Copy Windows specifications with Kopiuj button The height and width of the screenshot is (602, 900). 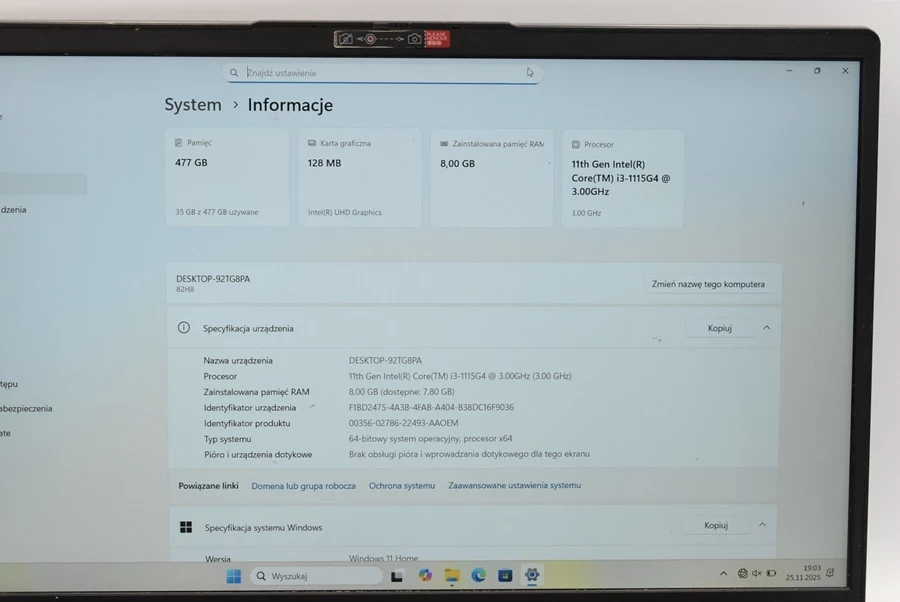tap(715, 525)
